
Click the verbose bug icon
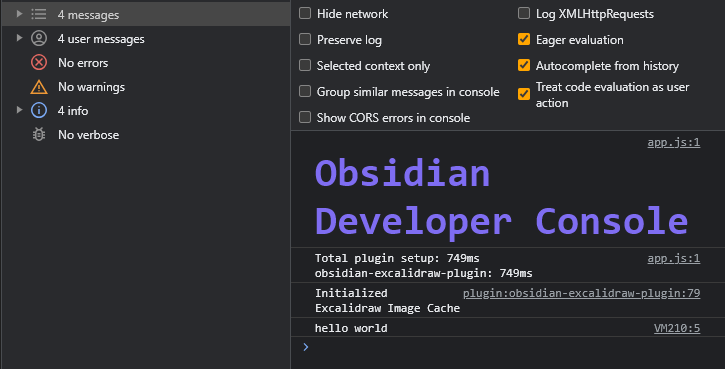(39, 135)
